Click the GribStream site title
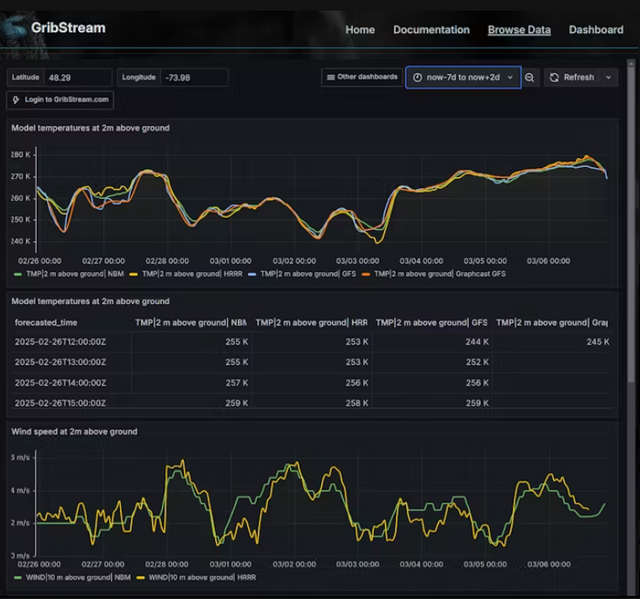 pyautogui.click(x=68, y=28)
